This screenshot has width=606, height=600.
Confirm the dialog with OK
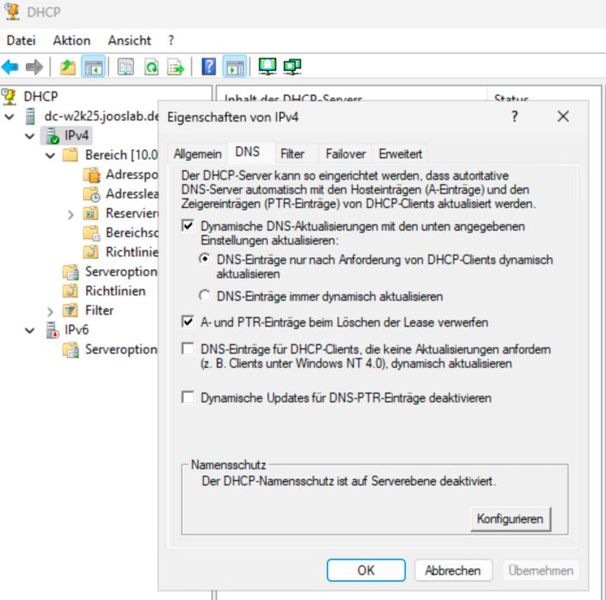coord(366,570)
